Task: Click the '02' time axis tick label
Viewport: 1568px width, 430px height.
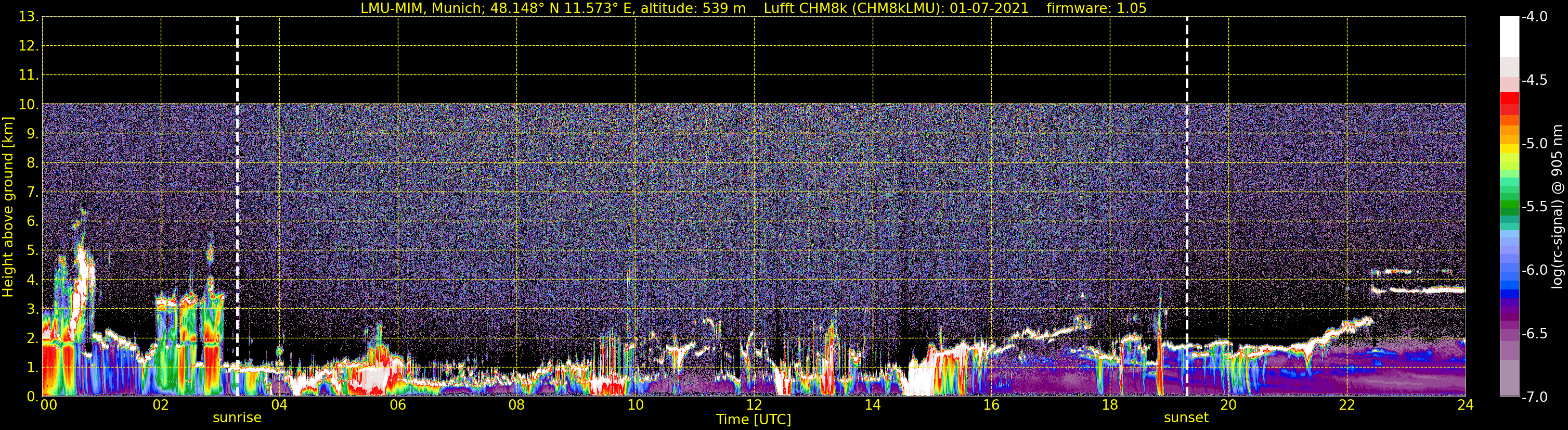Action: point(161,405)
